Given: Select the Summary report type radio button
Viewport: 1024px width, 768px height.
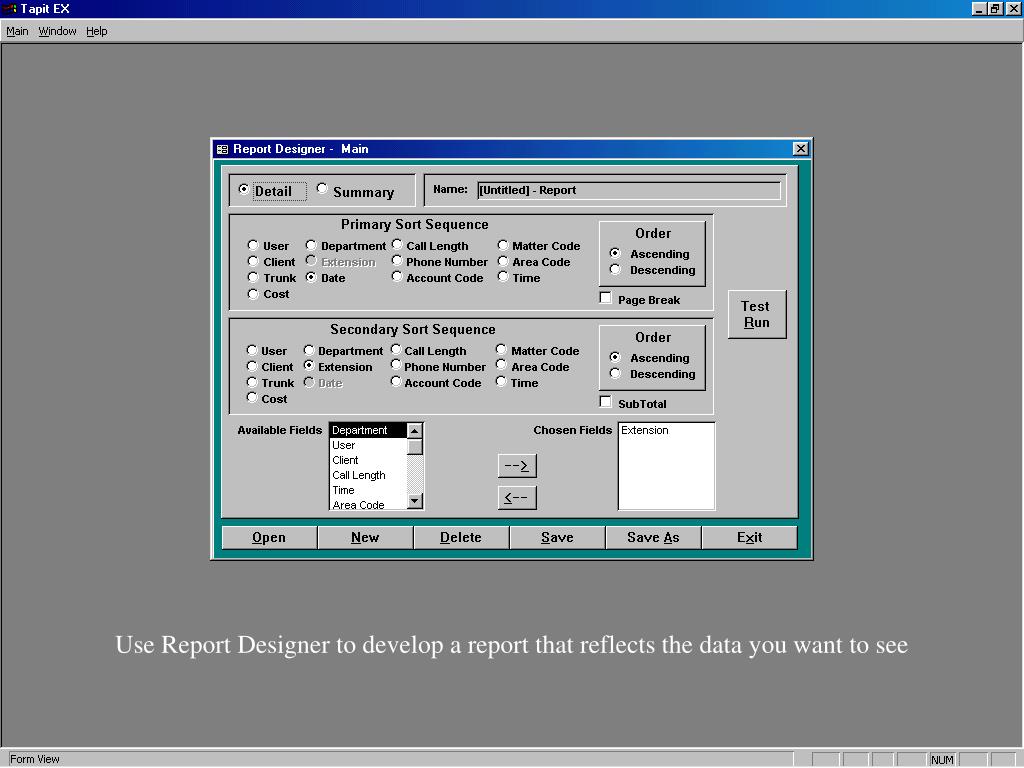Looking at the screenshot, I should tap(322, 189).
